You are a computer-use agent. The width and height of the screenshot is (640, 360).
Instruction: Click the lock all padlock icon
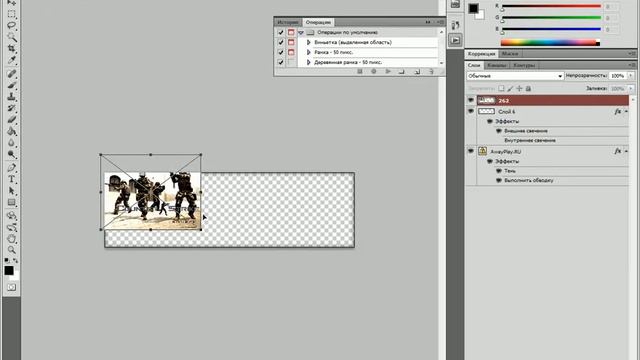click(x=528, y=88)
